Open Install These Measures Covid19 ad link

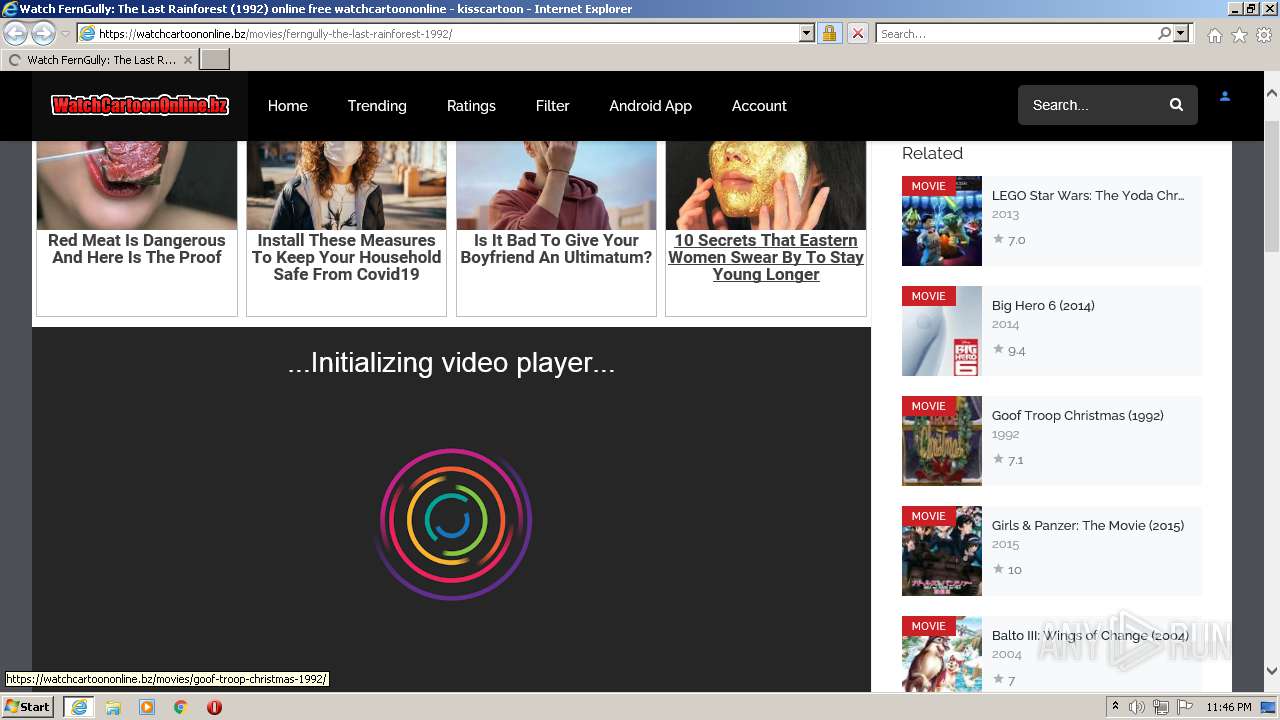click(346, 257)
